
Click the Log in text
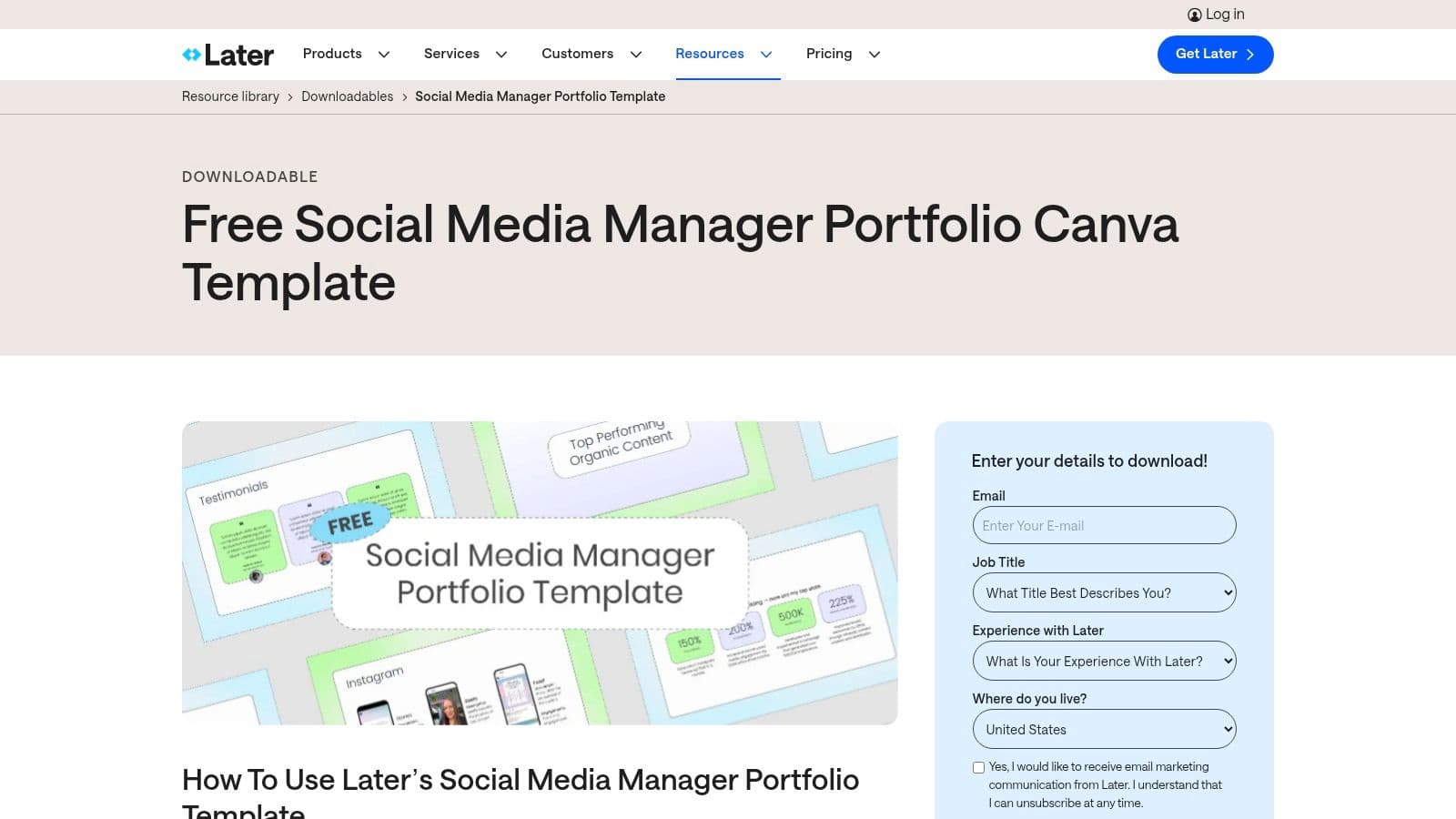point(1226,14)
